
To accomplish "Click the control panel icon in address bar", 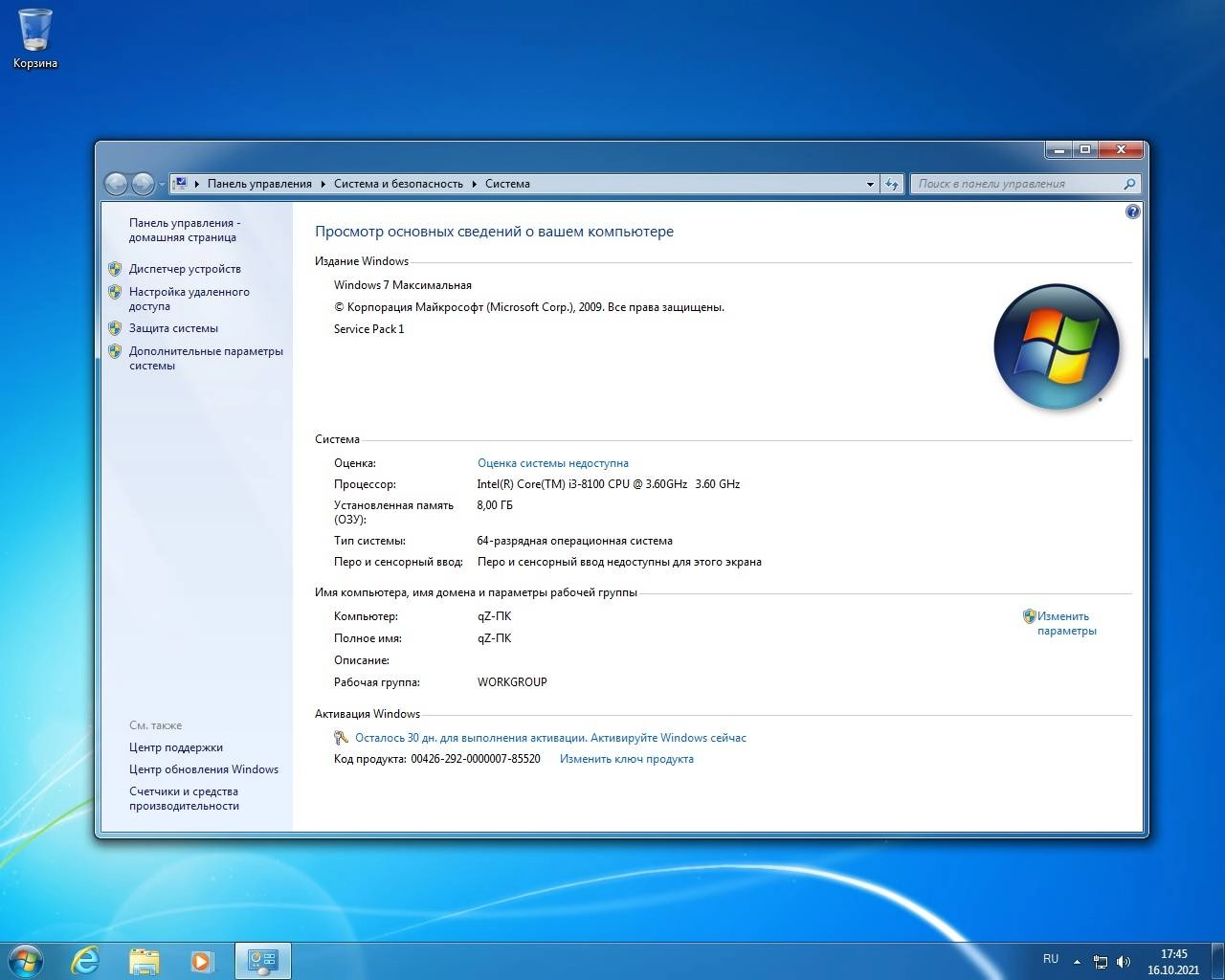I will pyautogui.click(x=180, y=184).
